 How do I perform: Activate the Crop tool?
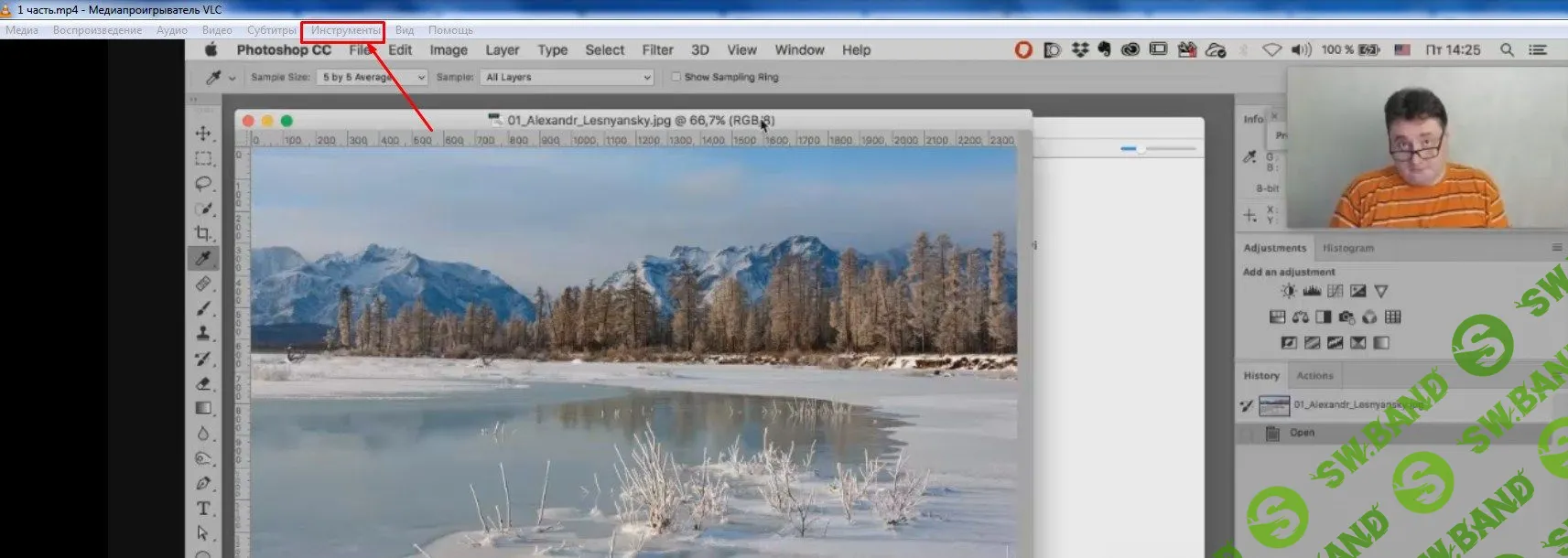click(x=203, y=233)
